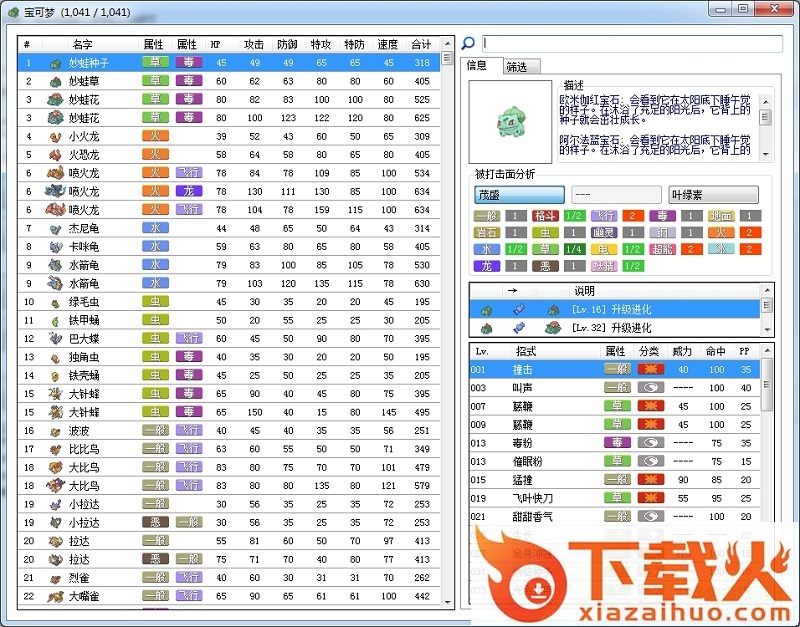
Task: Click the 飞行 type badge in the 巴大蝶 row
Action: (x=189, y=338)
